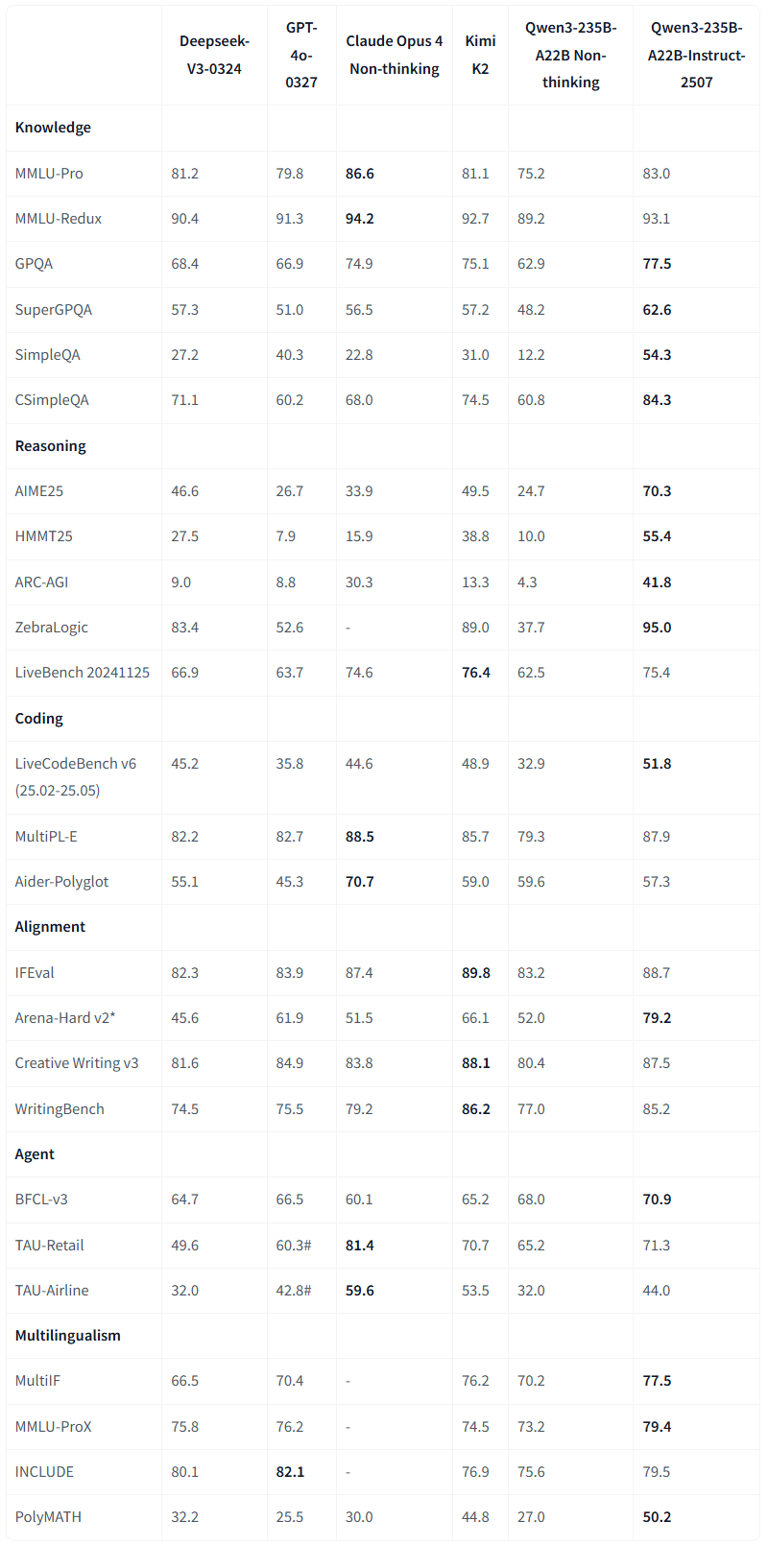Click the ZebraLogic benchmark label
Viewport: 768px width, 1568px height.
[52, 628]
